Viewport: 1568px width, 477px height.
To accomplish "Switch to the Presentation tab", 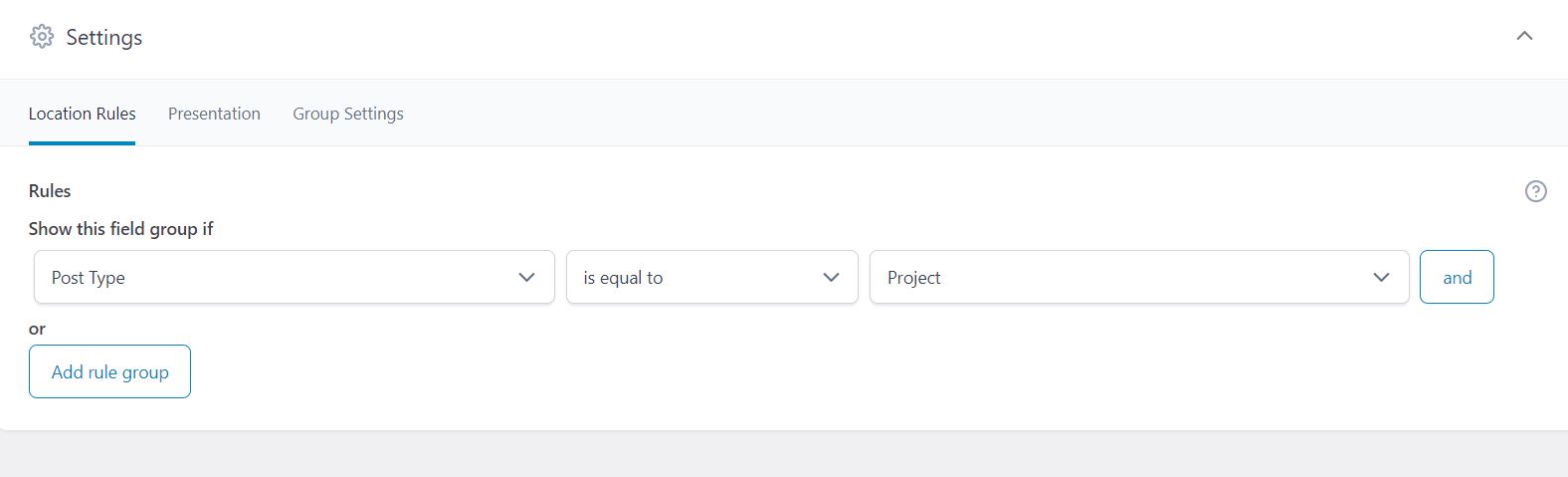I will coord(214,114).
